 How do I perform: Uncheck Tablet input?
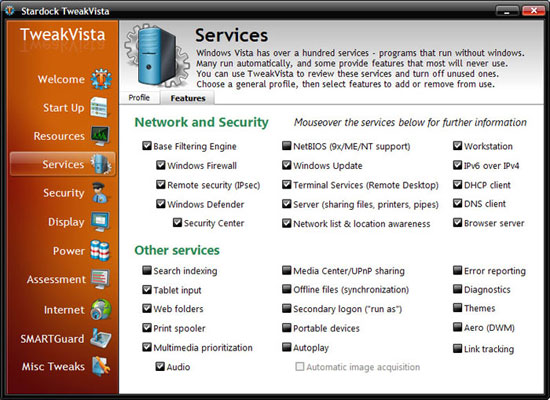(147, 289)
